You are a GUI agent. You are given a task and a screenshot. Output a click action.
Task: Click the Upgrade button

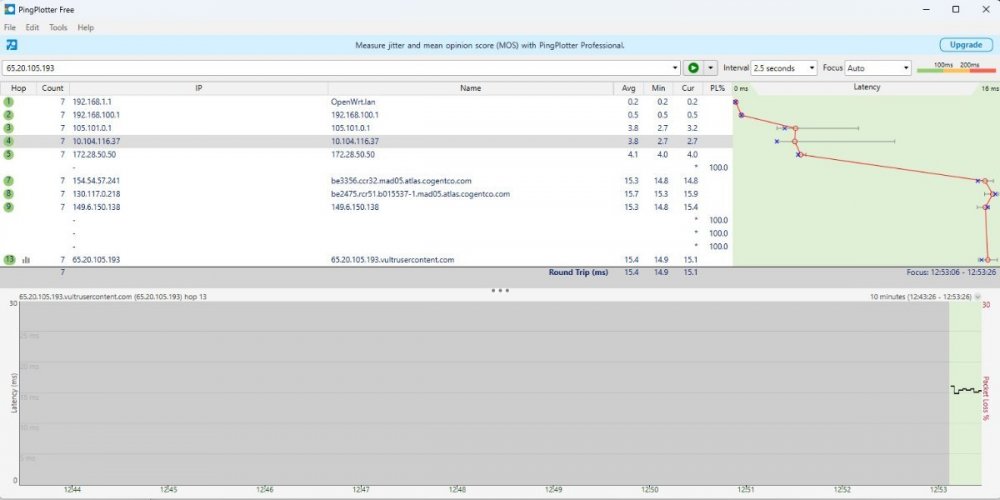(x=966, y=45)
